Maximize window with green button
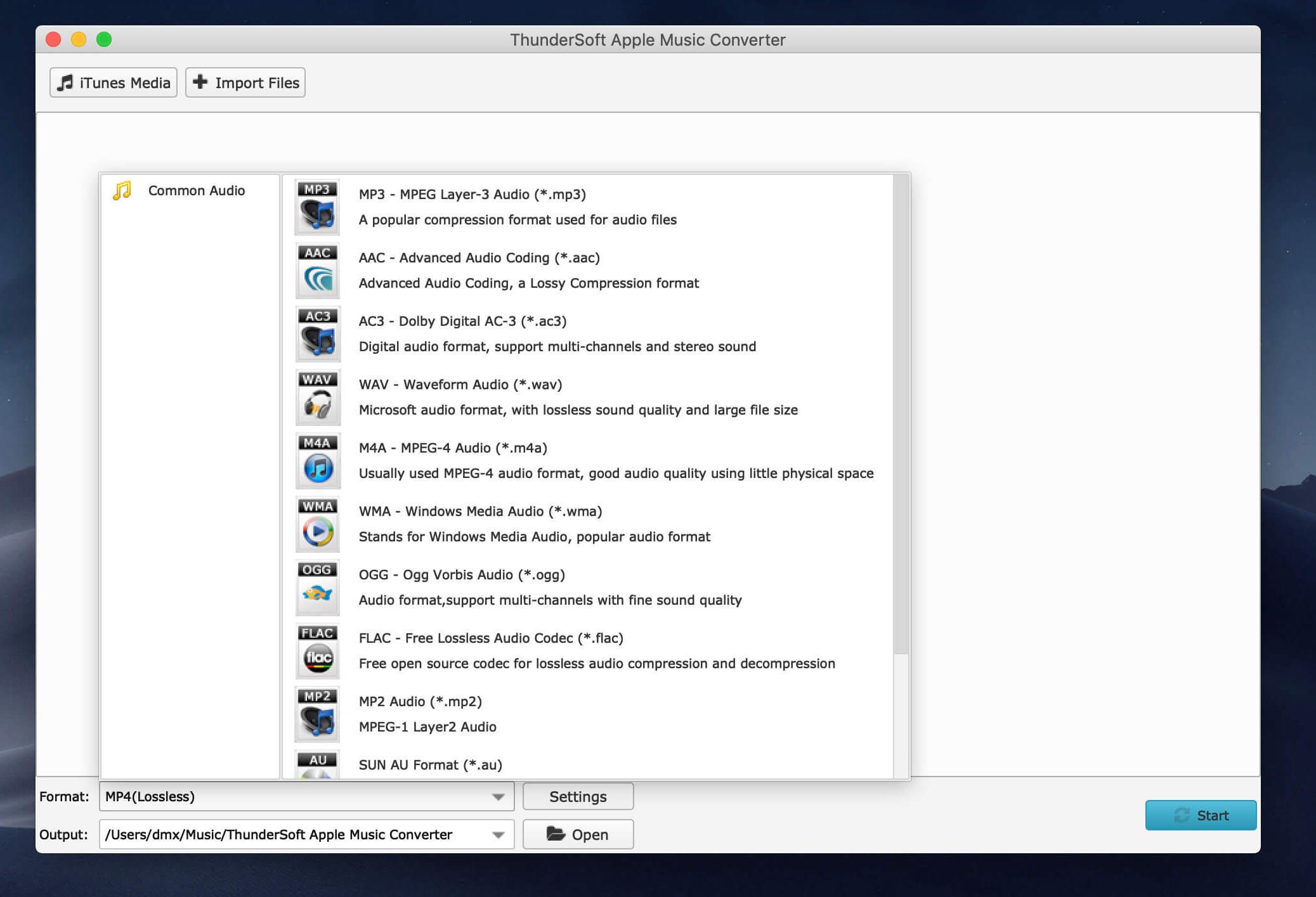 104,39
